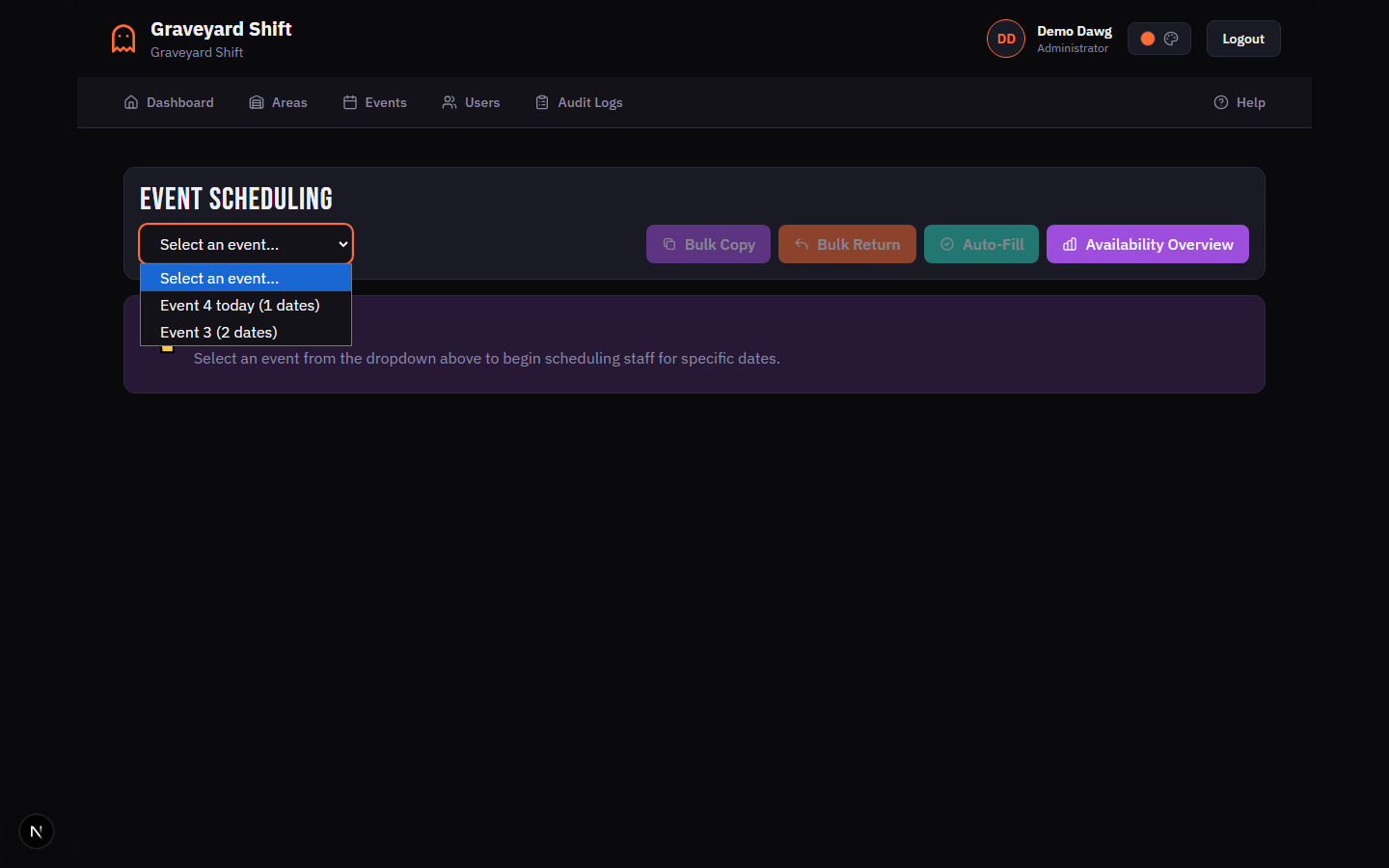Toggle the orange theme switch in the header
Viewport: 1389px width, 868px height.
(x=1147, y=38)
